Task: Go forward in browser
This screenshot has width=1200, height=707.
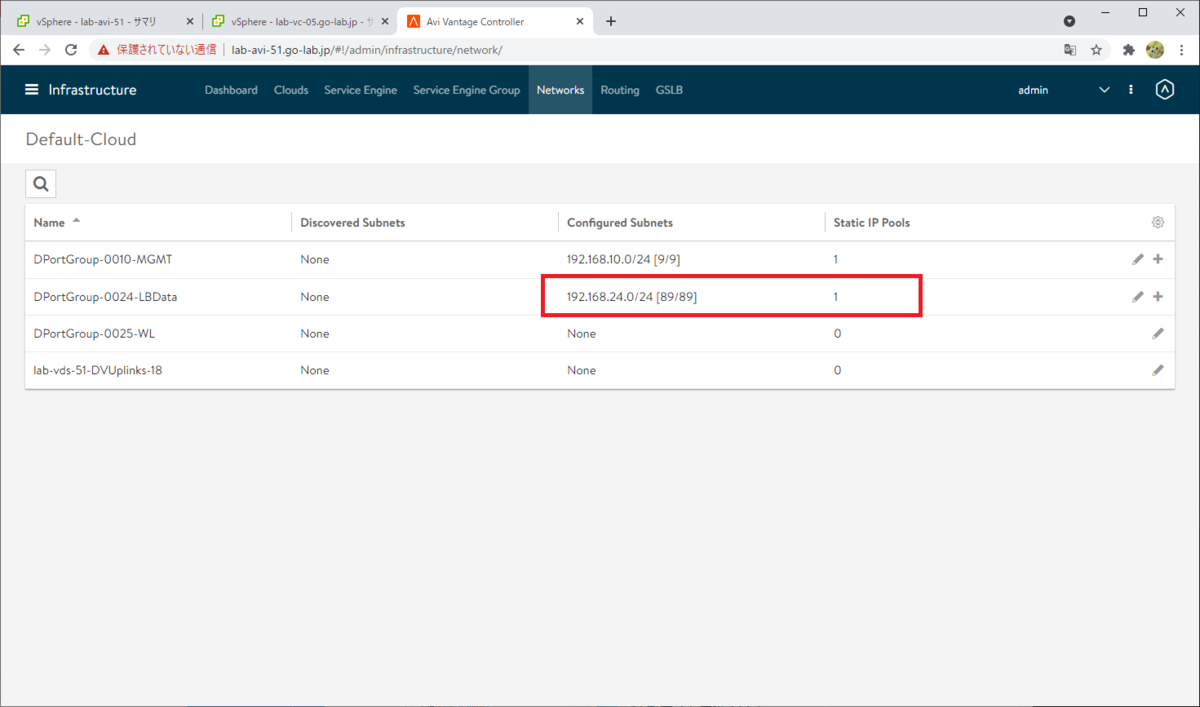Action: (x=44, y=49)
